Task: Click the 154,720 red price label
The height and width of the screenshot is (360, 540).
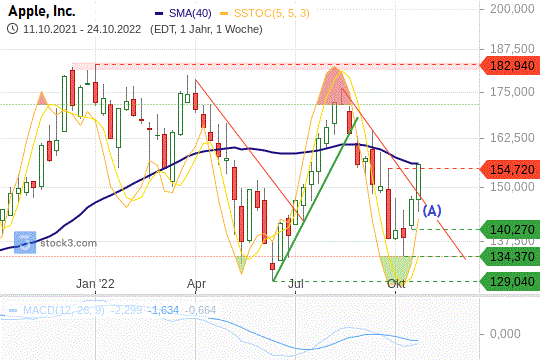Action: click(509, 169)
